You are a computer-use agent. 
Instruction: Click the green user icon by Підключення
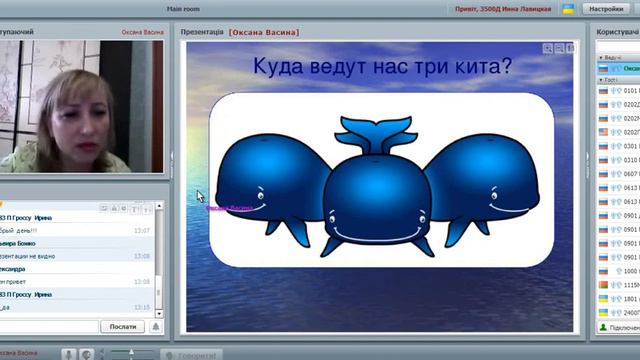tap(603, 327)
